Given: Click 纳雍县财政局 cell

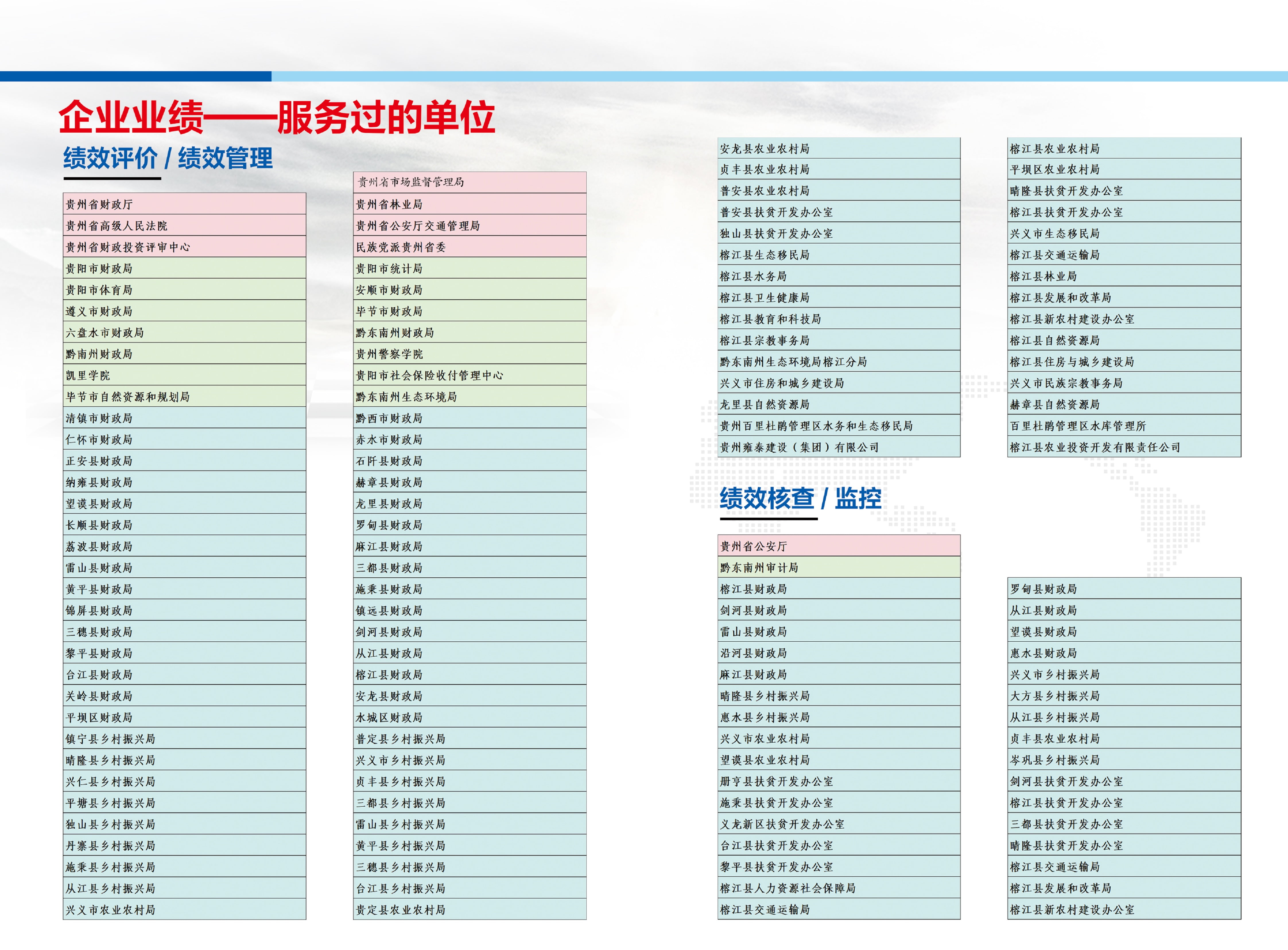Looking at the screenshot, I should [185, 482].
